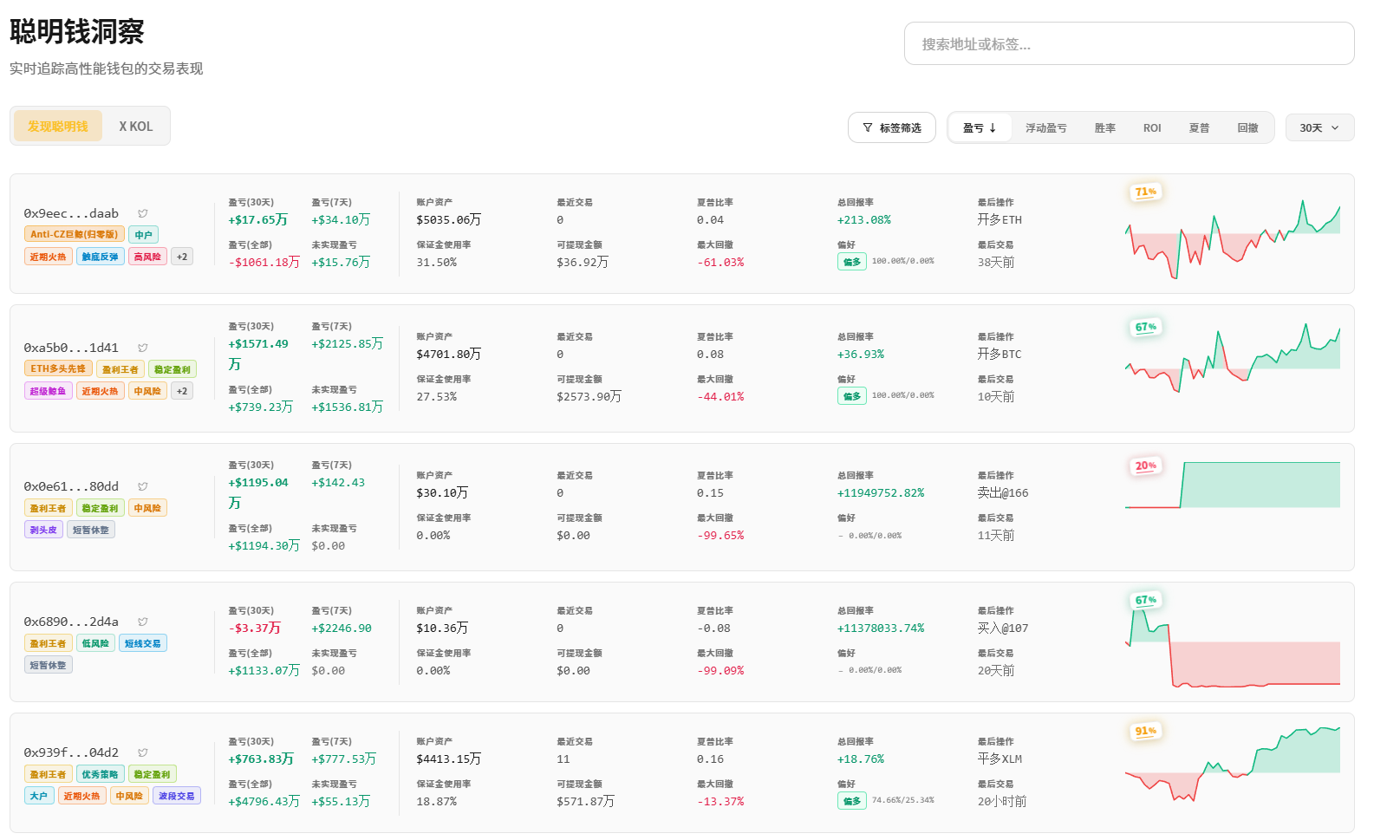Expand +2 more tags on 0x9eec...daab
Image resolution: width=1400 pixels, height=840 pixels.
point(182,257)
